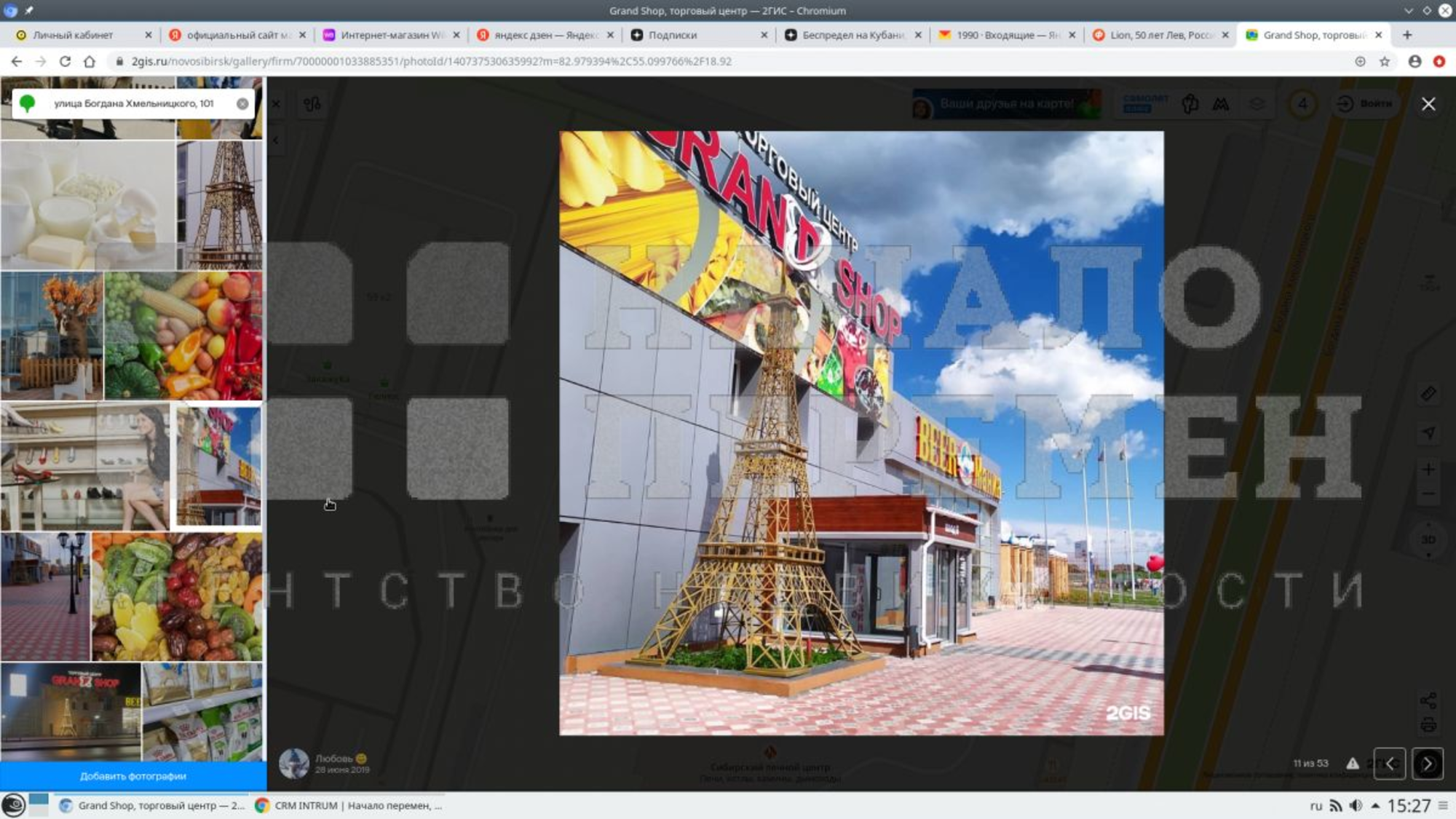Viewport: 1456px width, 819px height.
Task: Click Добавить фотографии button
Action: pos(133,776)
